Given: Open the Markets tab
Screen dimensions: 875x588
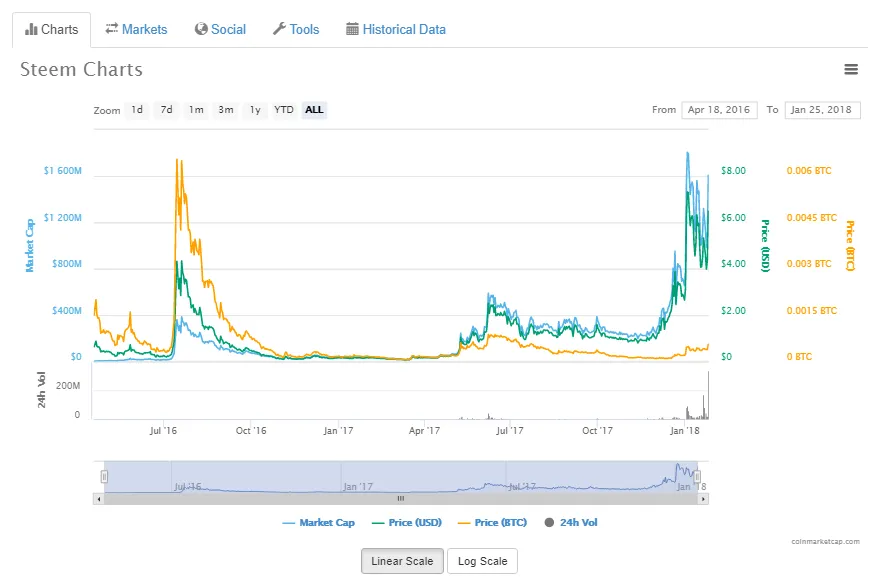Looking at the screenshot, I should point(136,30).
